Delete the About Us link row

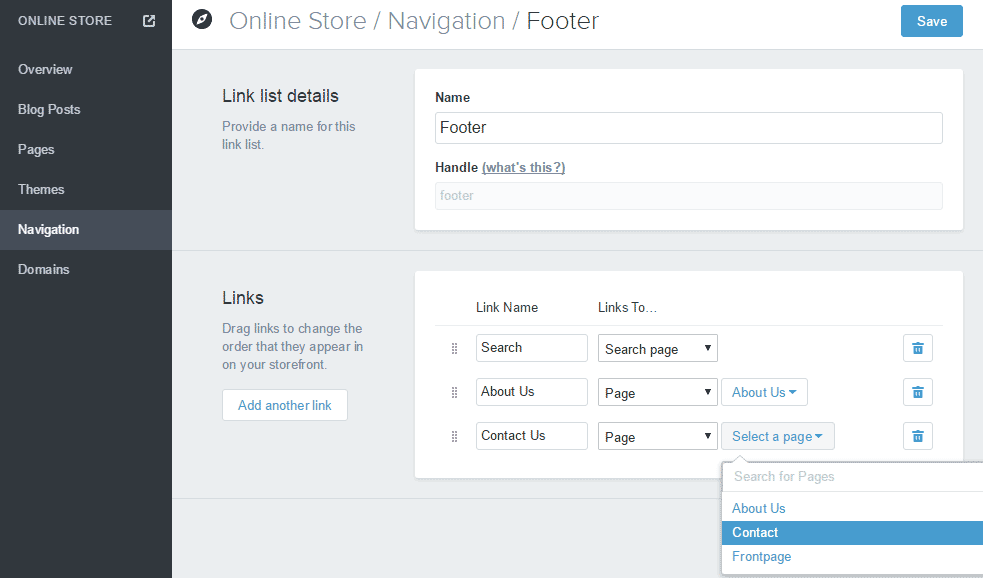coord(917,392)
